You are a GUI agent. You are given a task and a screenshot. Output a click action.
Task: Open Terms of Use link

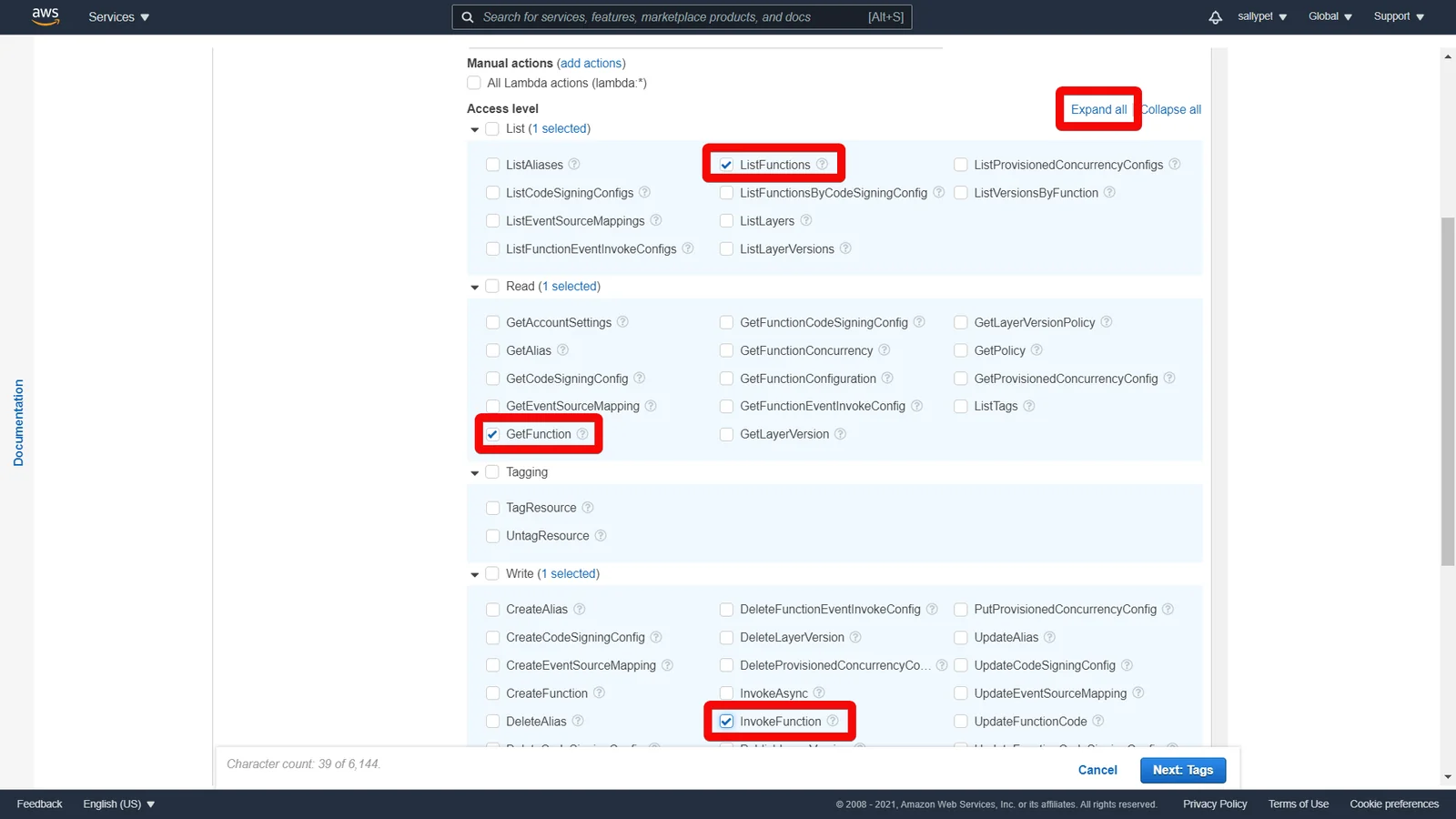[x=1299, y=804]
